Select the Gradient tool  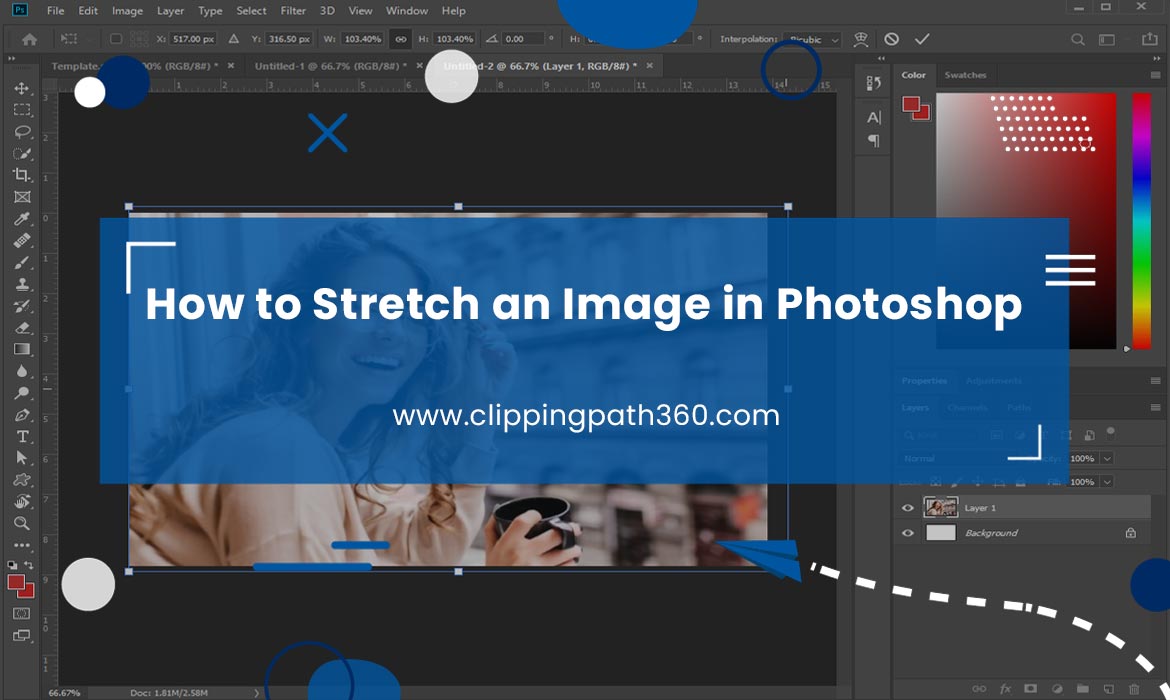tap(22, 349)
